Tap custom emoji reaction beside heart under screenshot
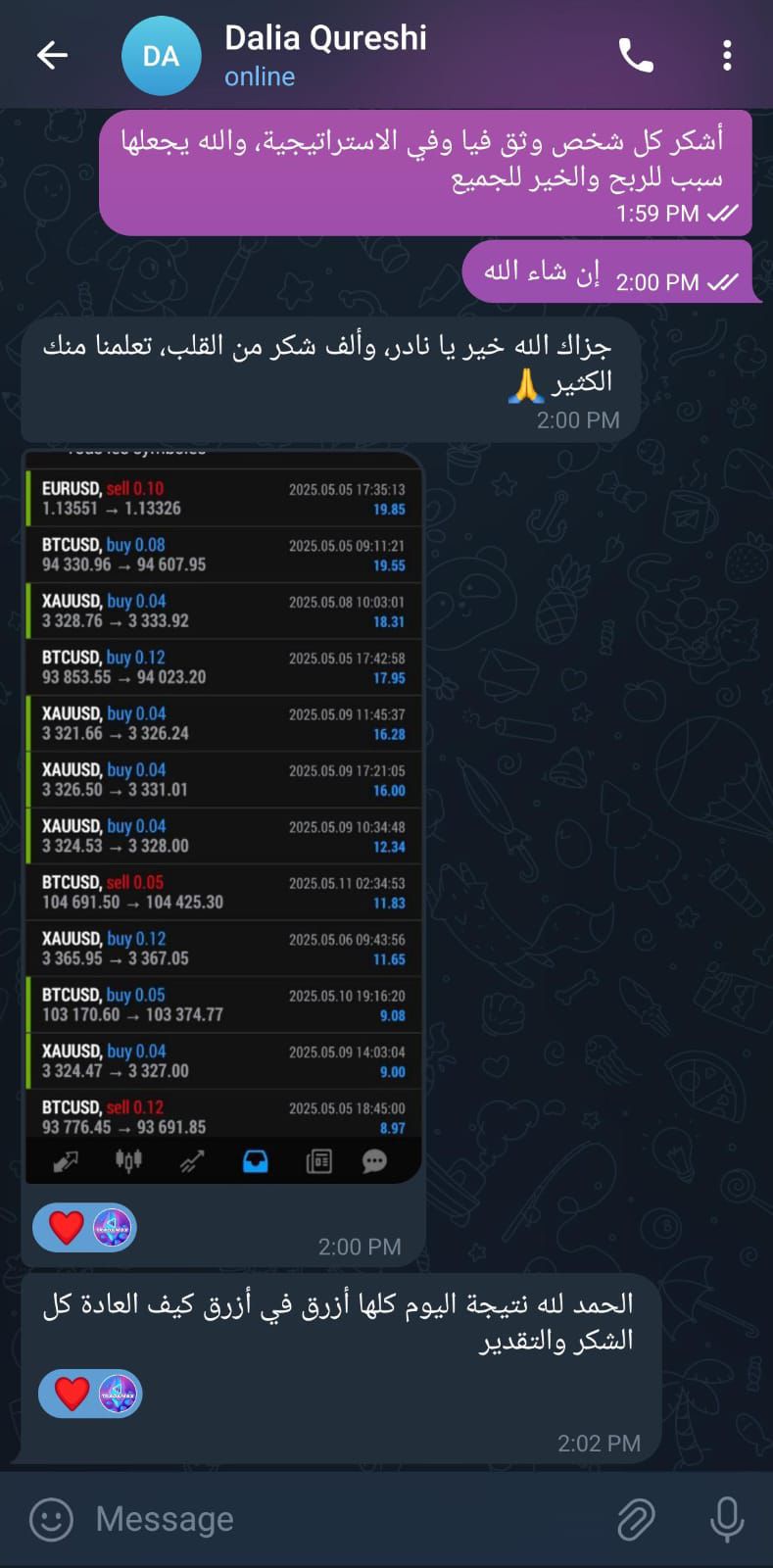Image resolution: width=773 pixels, height=1568 pixels. pos(113,1227)
